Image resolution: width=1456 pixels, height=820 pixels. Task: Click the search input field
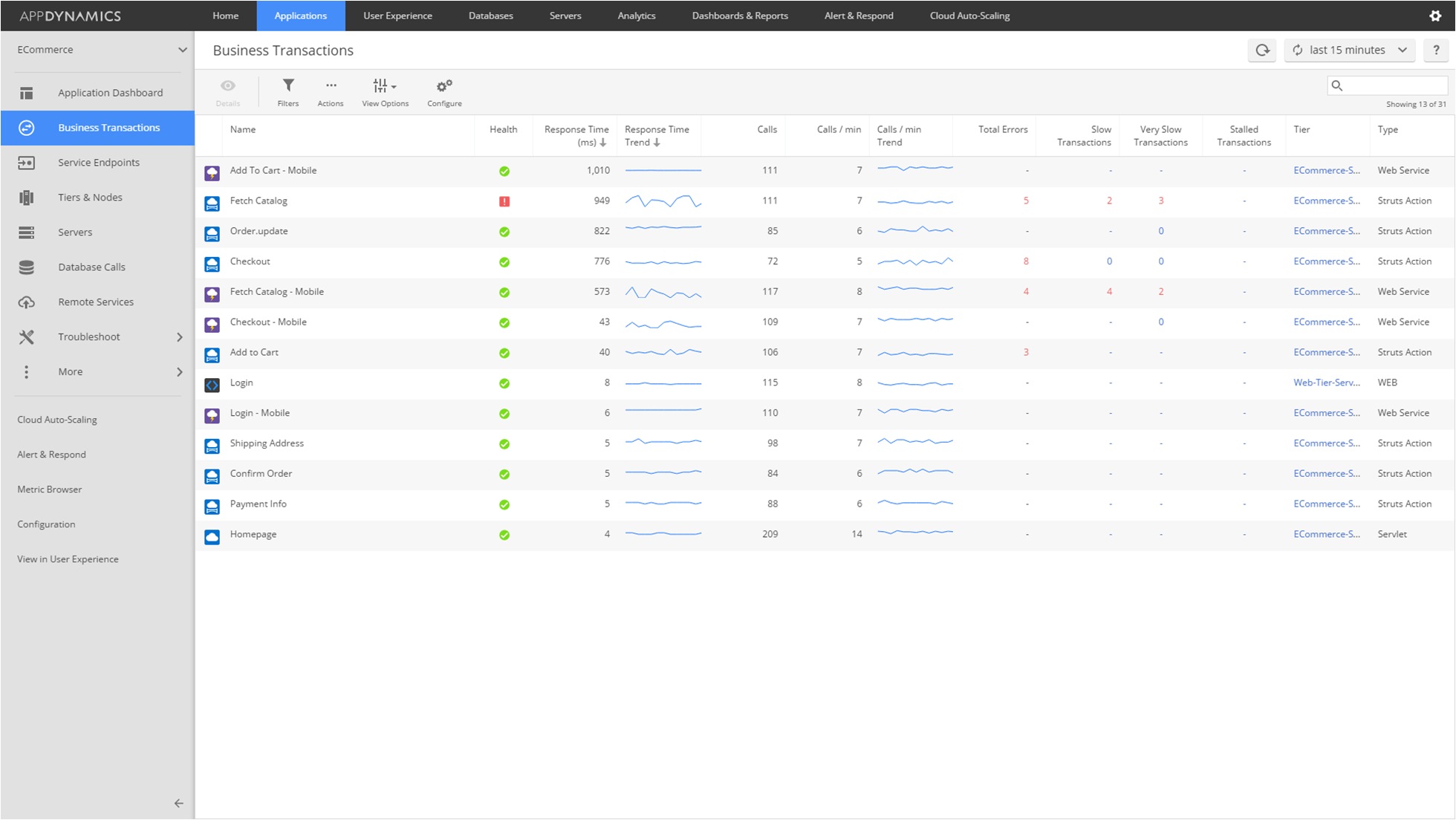point(1393,86)
